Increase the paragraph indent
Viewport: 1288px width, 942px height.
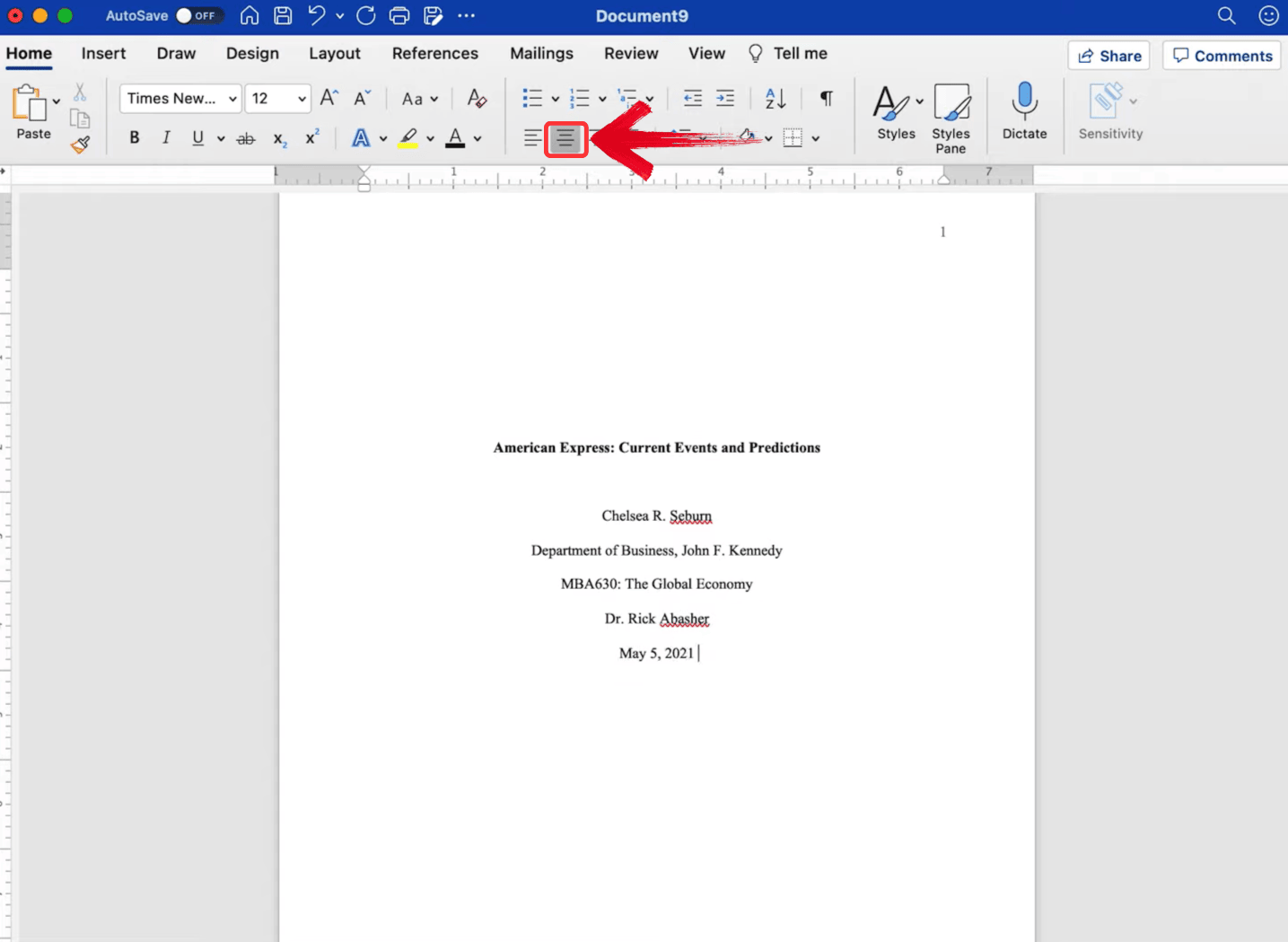pyautogui.click(x=725, y=99)
